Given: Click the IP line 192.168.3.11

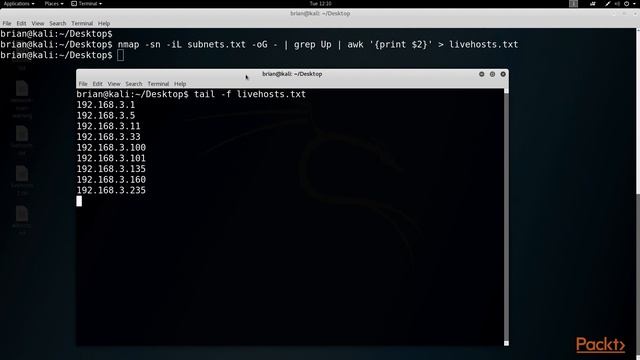Looking at the screenshot, I should pos(108,126).
